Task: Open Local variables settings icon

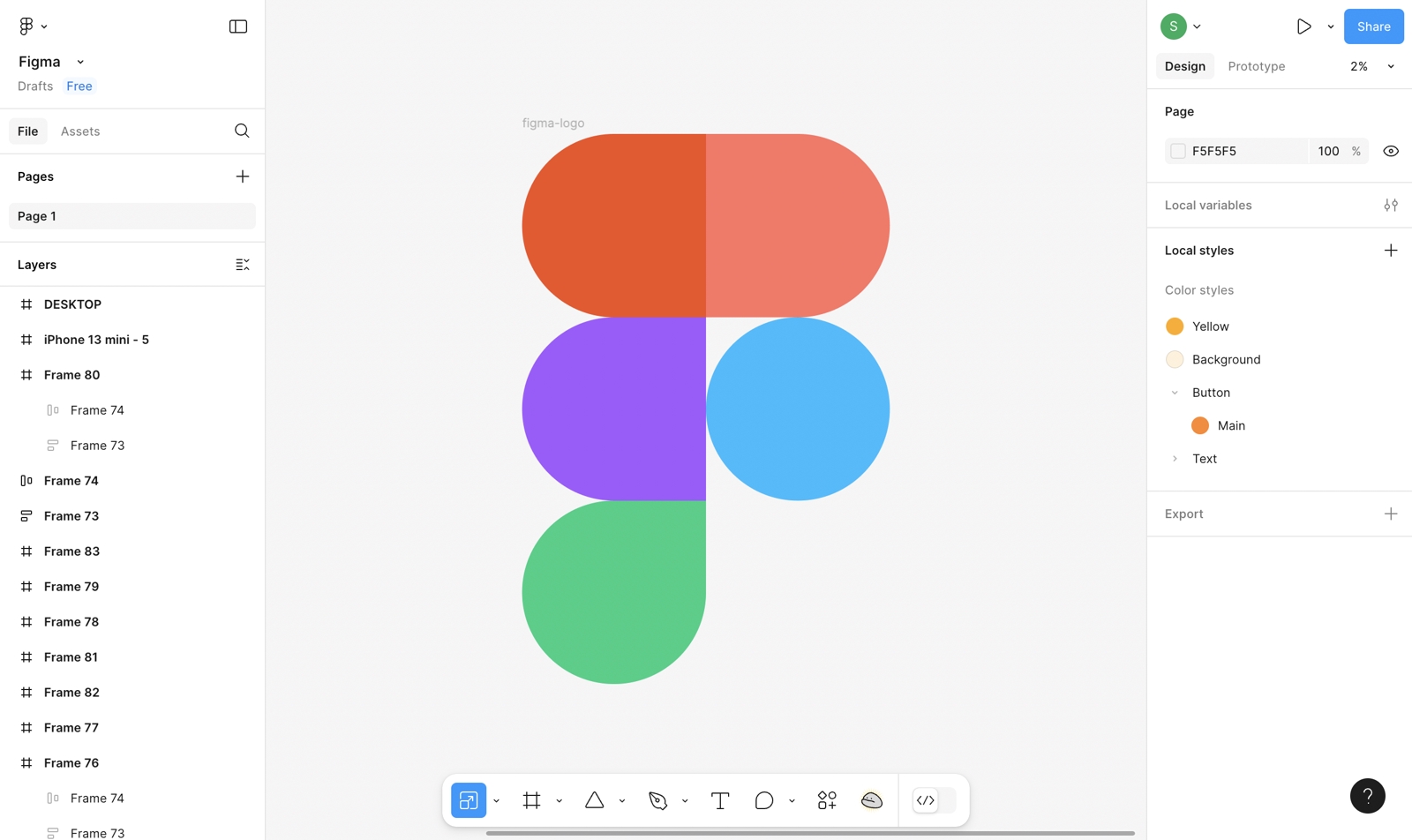Action: [1391, 206]
